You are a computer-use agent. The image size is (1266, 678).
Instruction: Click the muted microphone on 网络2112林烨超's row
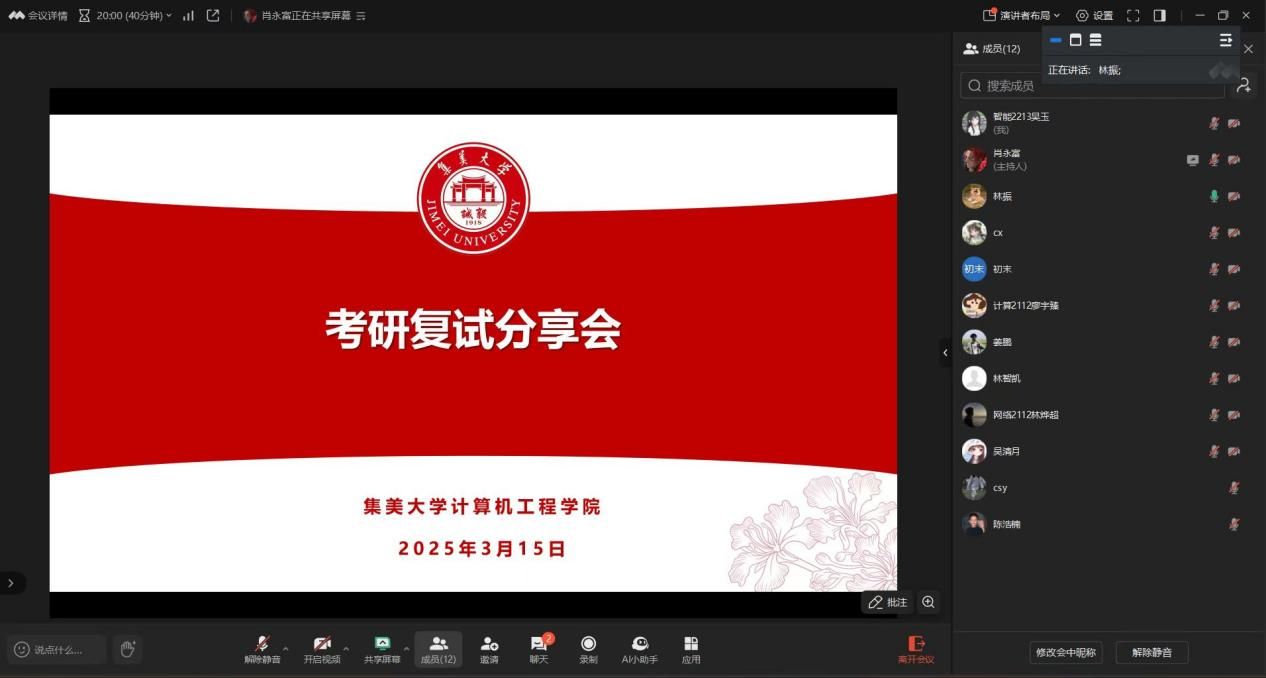click(x=1214, y=415)
